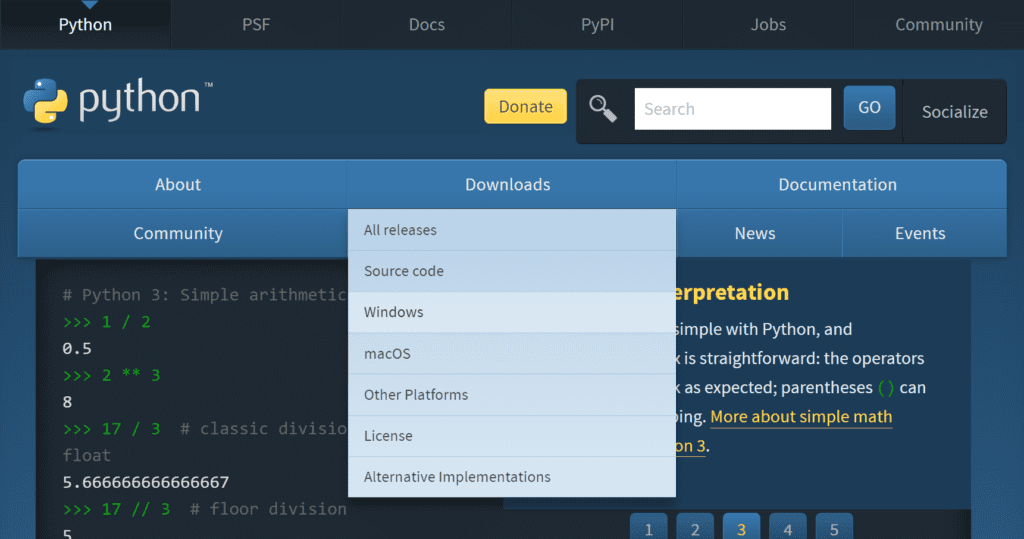Click the yellow Donate button
Image resolution: width=1024 pixels, height=539 pixels.
525,106
